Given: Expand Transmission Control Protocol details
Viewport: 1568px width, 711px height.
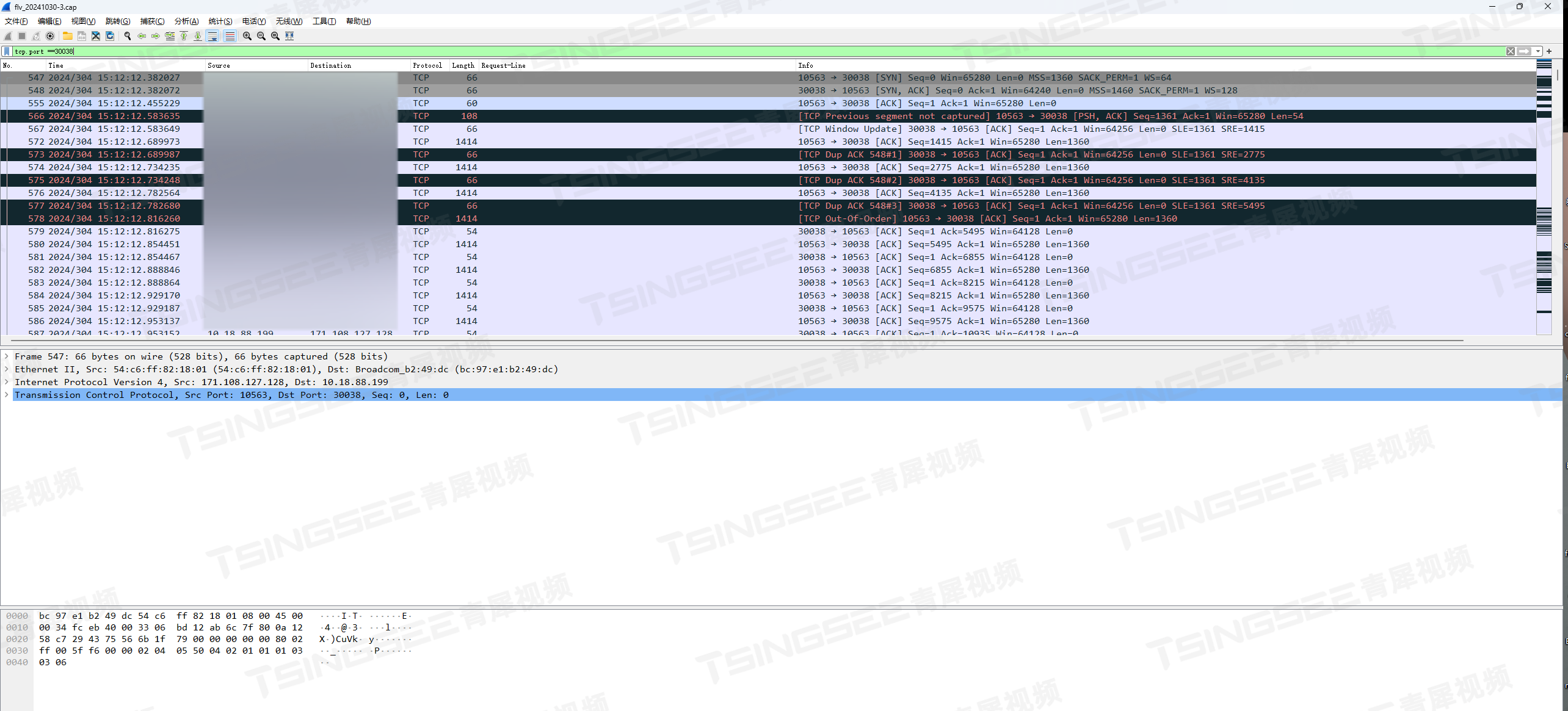Looking at the screenshot, I should 7,395.
